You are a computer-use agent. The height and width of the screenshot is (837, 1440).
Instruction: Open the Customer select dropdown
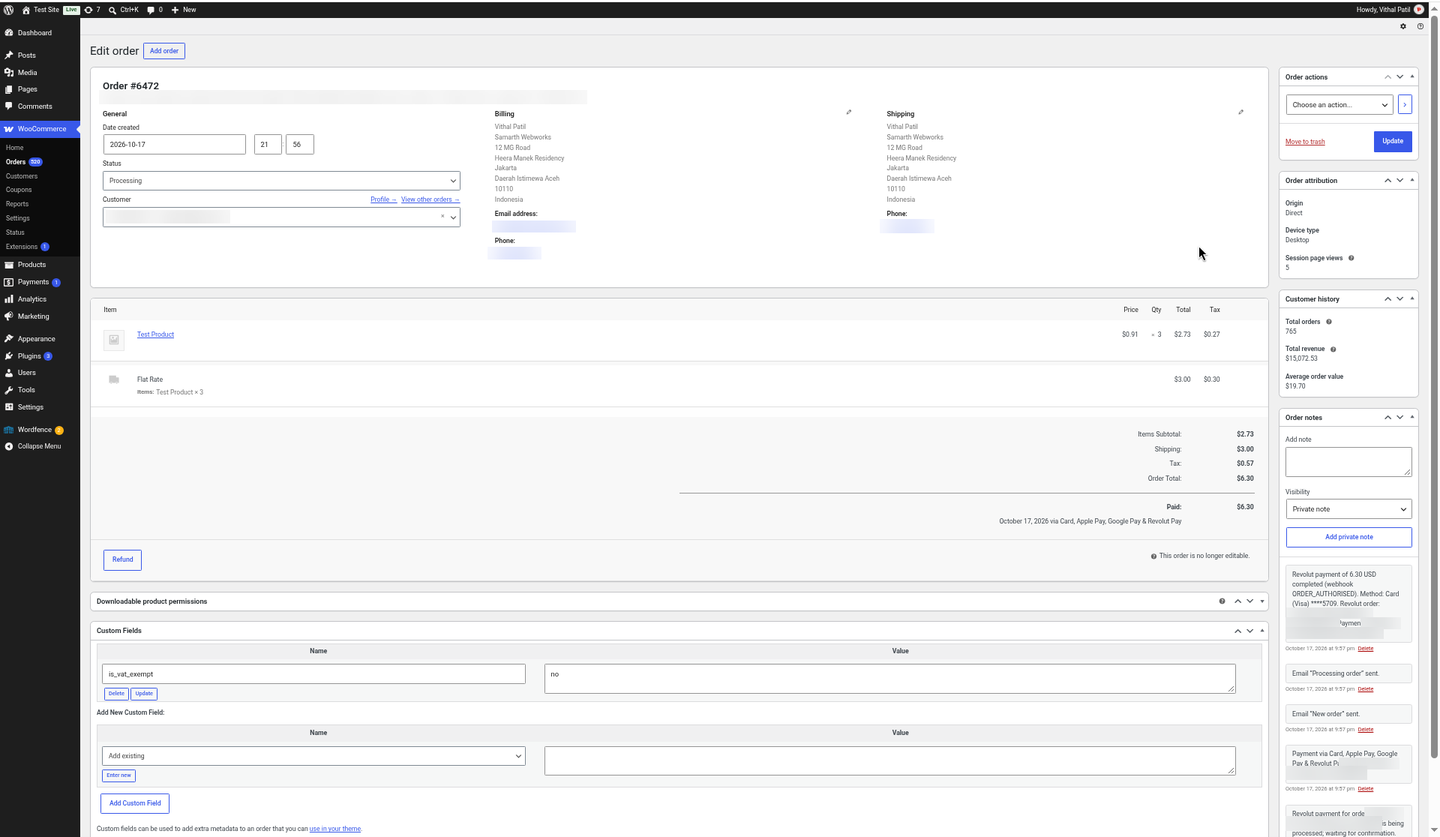click(x=281, y=217)
